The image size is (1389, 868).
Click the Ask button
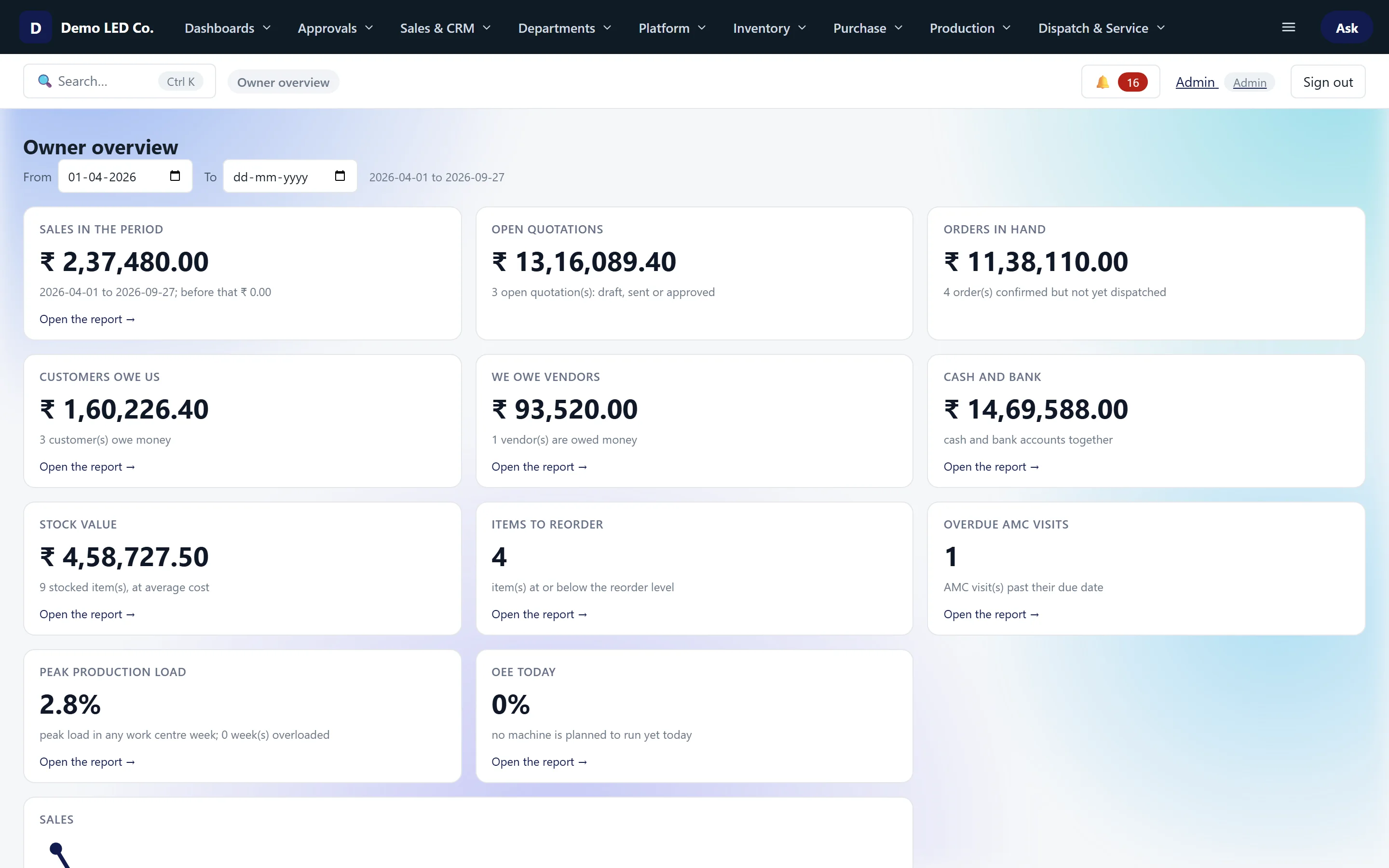coord(1347,27)
